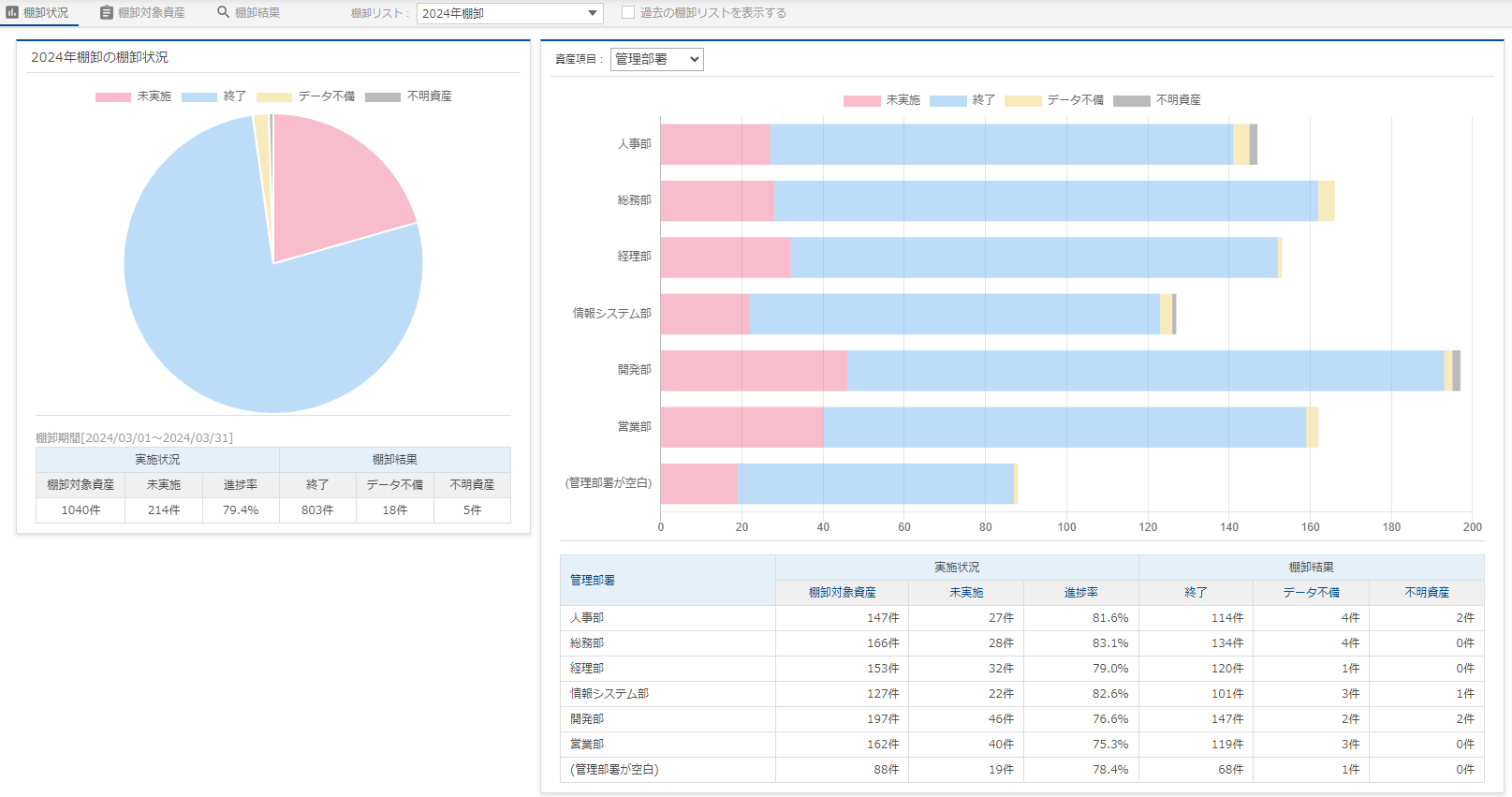Click 進捗率 header in department table
This screenshot has width=1512, height=797.
[1080, 593]
